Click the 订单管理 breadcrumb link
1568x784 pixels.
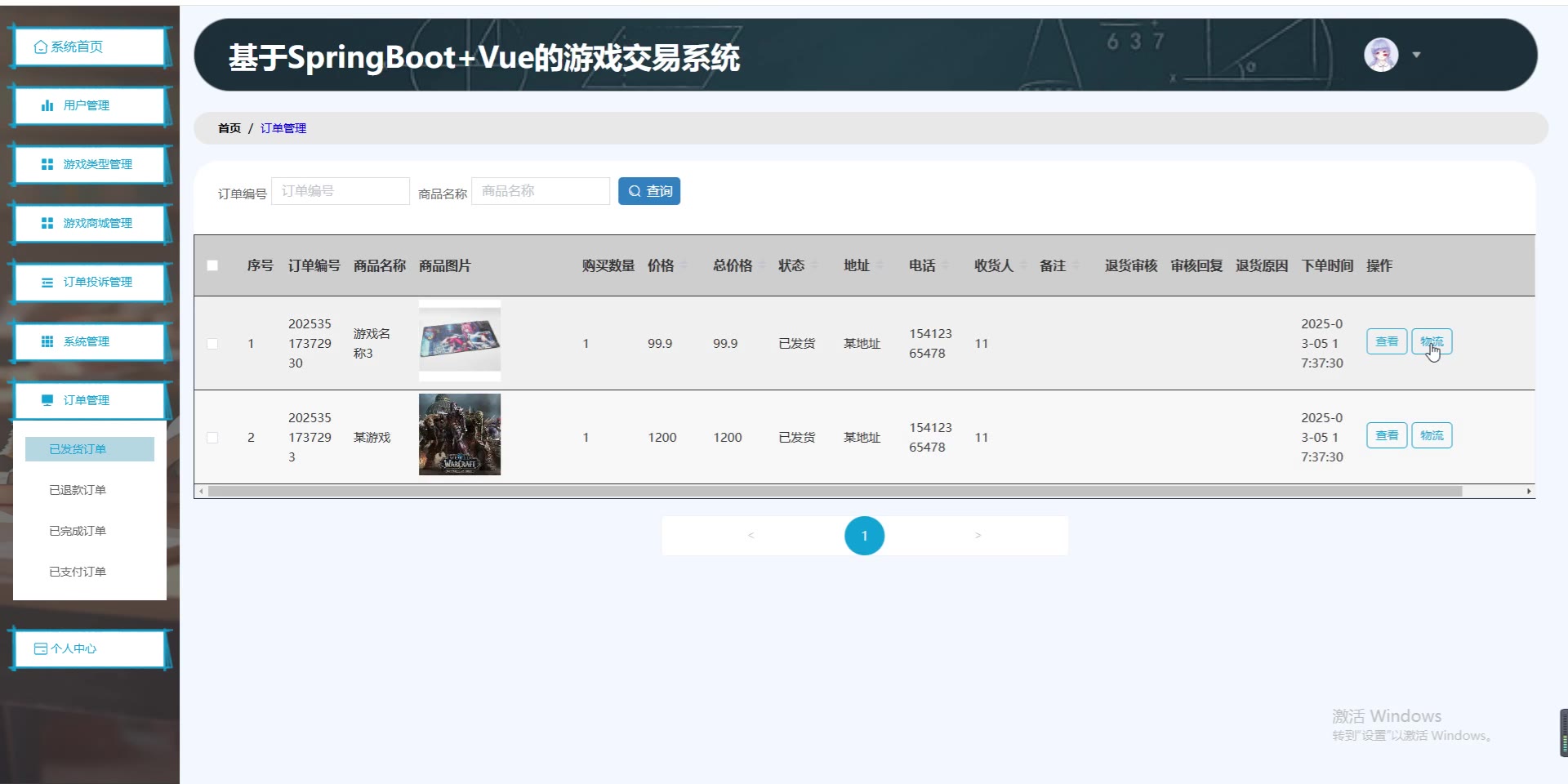click(283, 128)
